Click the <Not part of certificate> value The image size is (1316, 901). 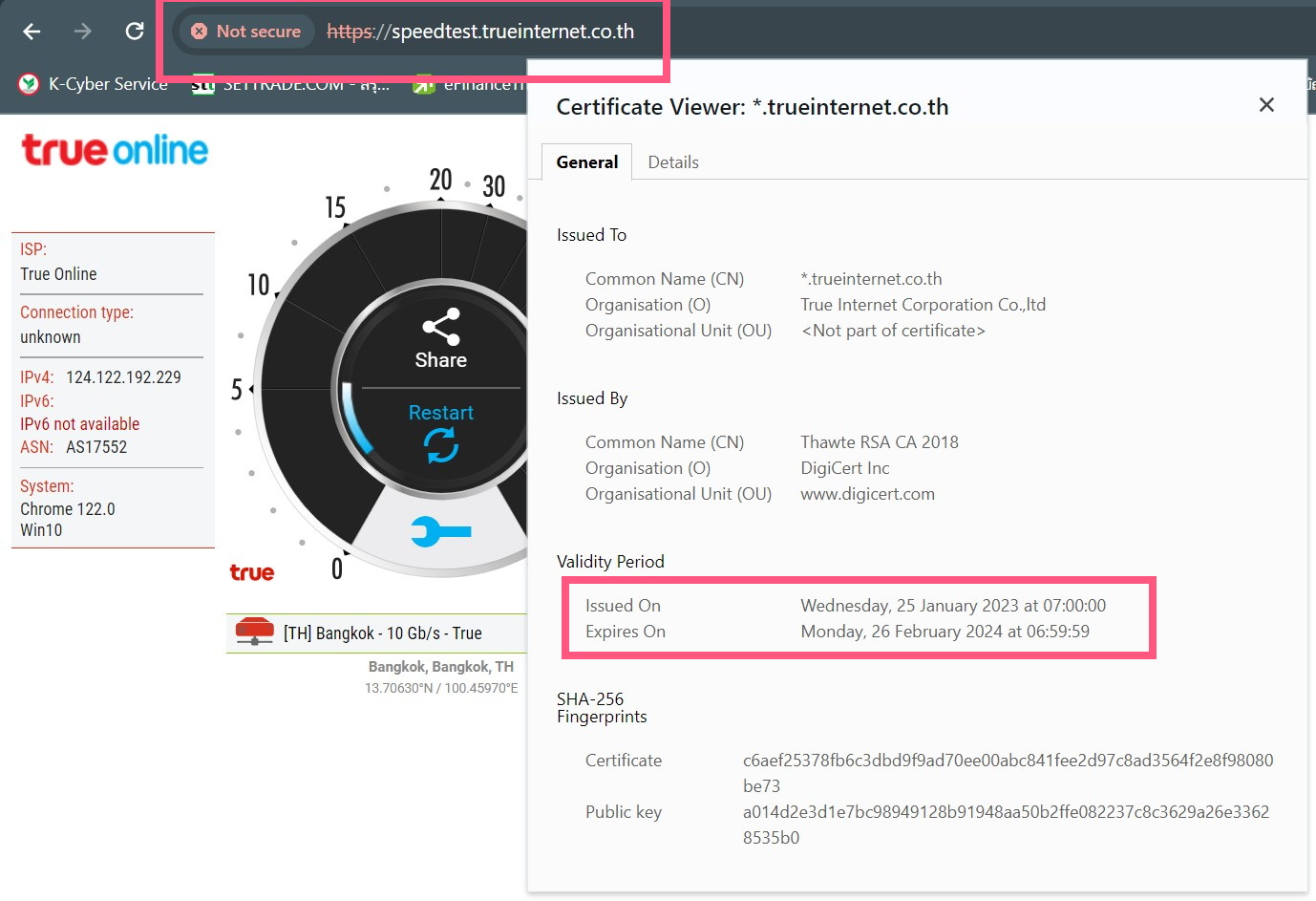coord(893,331)
